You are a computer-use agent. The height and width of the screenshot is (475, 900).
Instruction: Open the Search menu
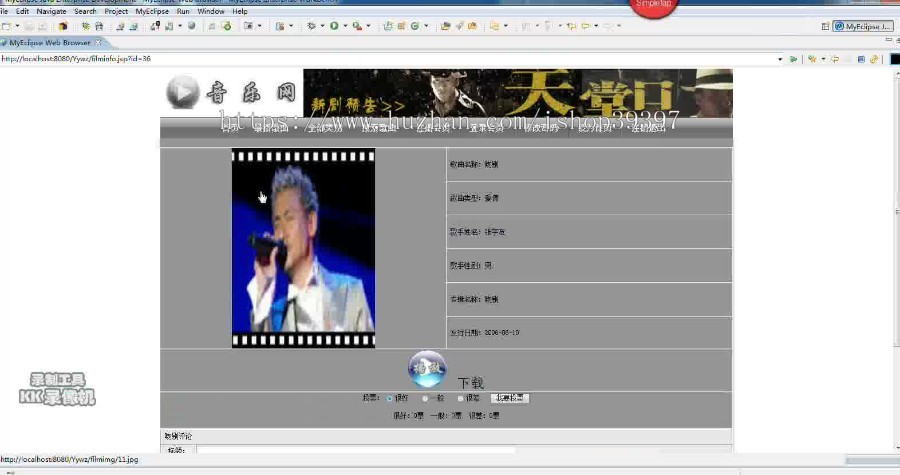[85, 11]
